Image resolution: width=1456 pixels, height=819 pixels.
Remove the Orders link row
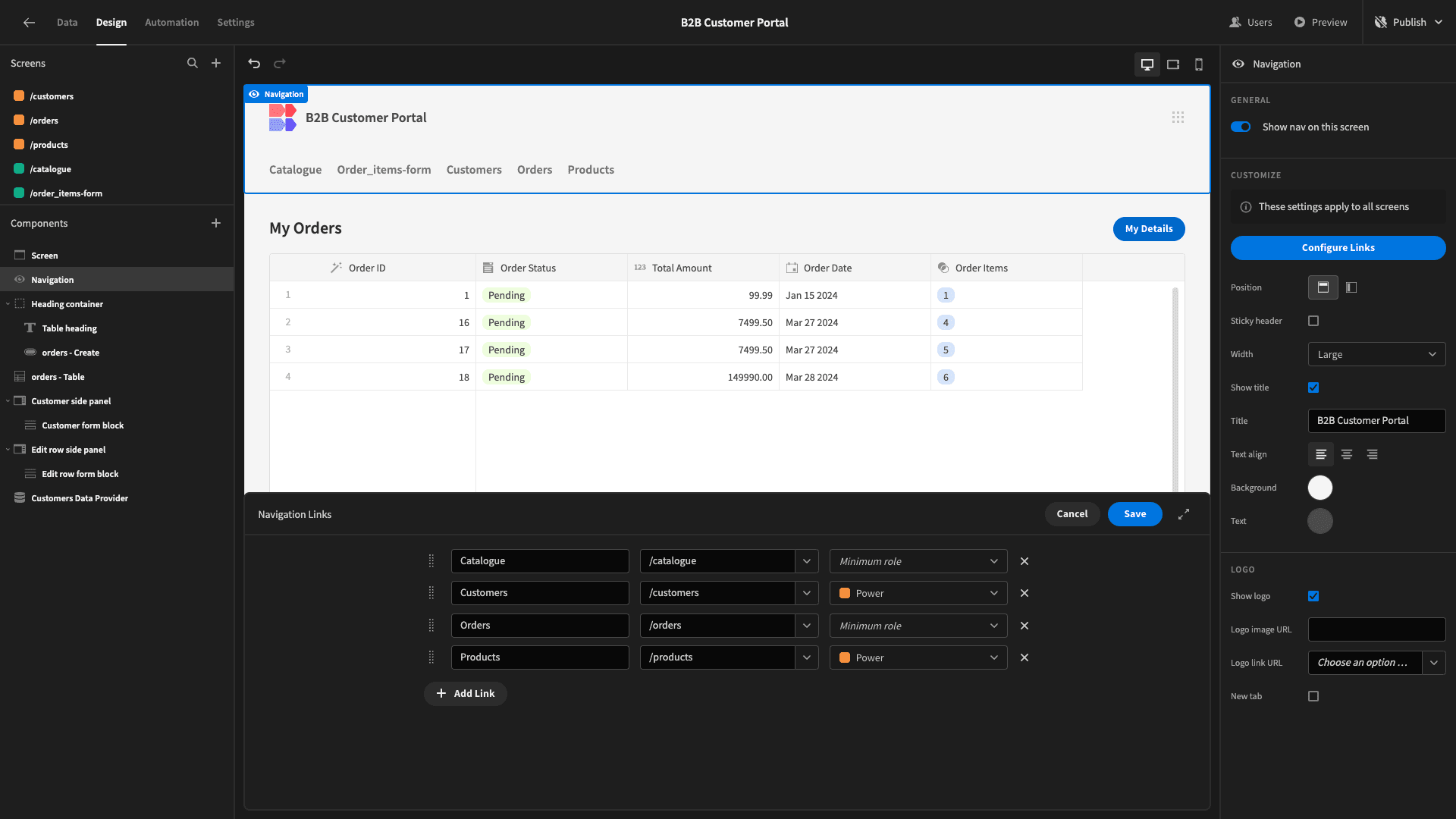pyautogui.click(x=1025, y=626)
